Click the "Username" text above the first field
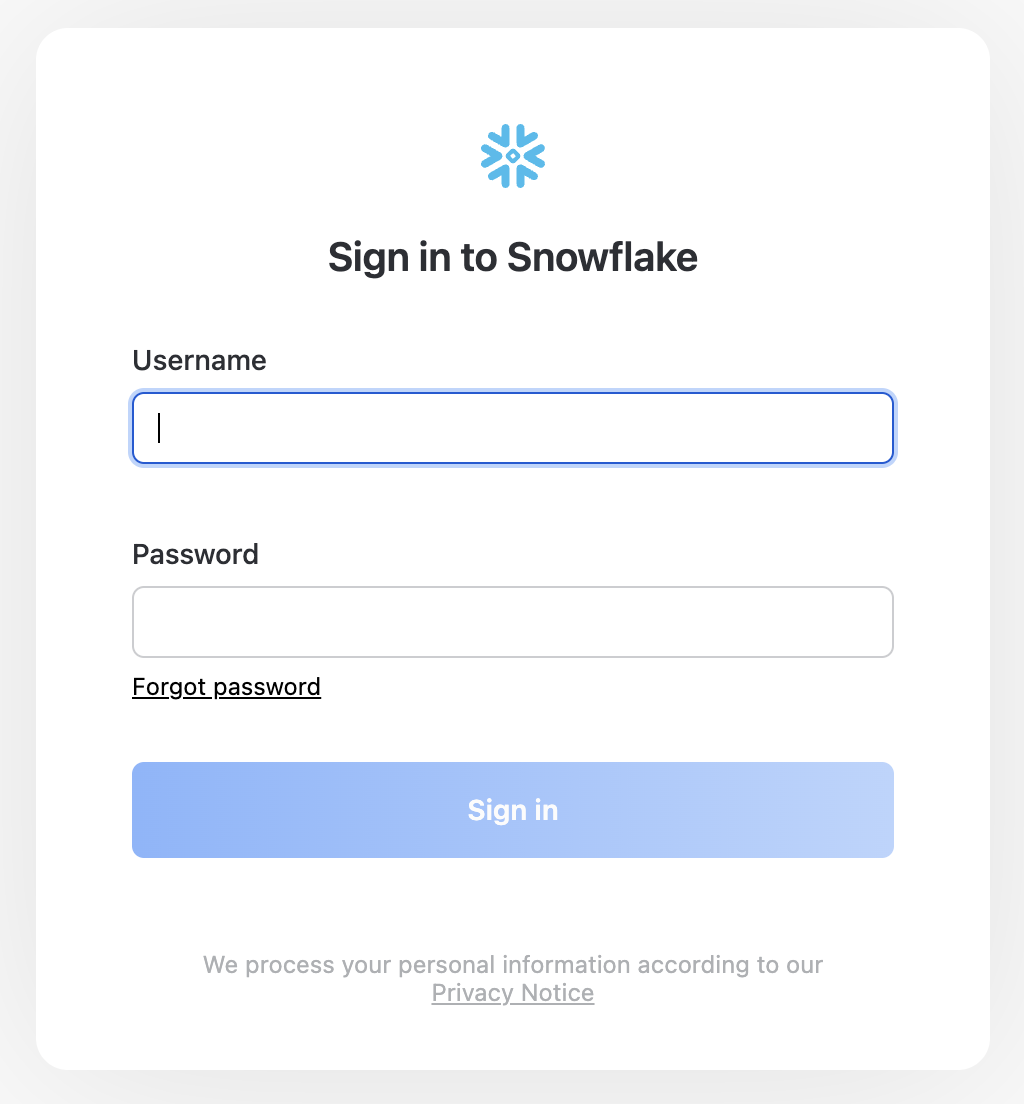Image resolution: width=1024 pixels, height=1104 pixels. pos(199,360)
